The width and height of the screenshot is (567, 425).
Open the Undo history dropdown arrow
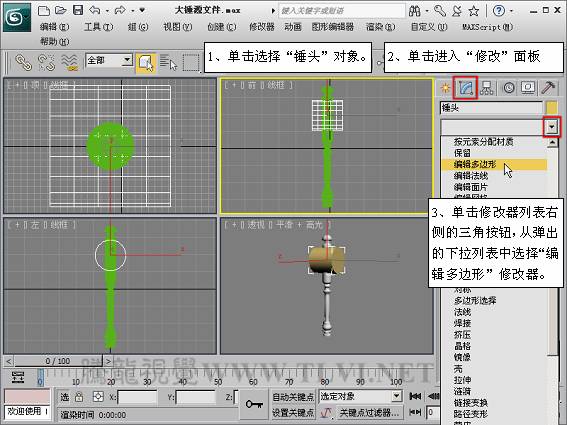point(107,11)
